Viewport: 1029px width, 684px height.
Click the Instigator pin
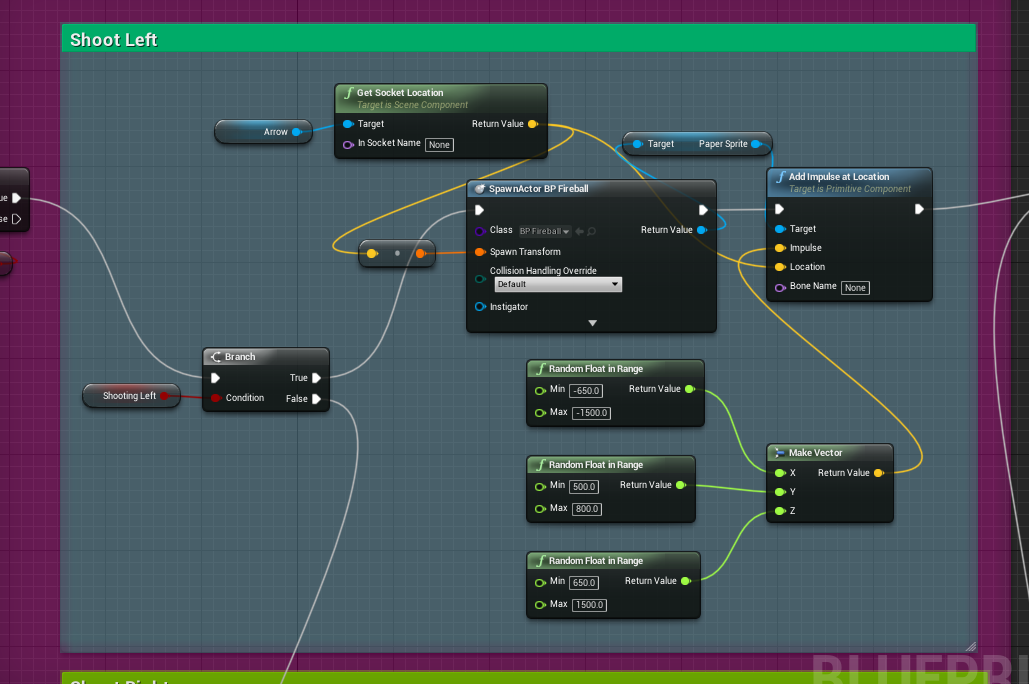tap(480, 307)
